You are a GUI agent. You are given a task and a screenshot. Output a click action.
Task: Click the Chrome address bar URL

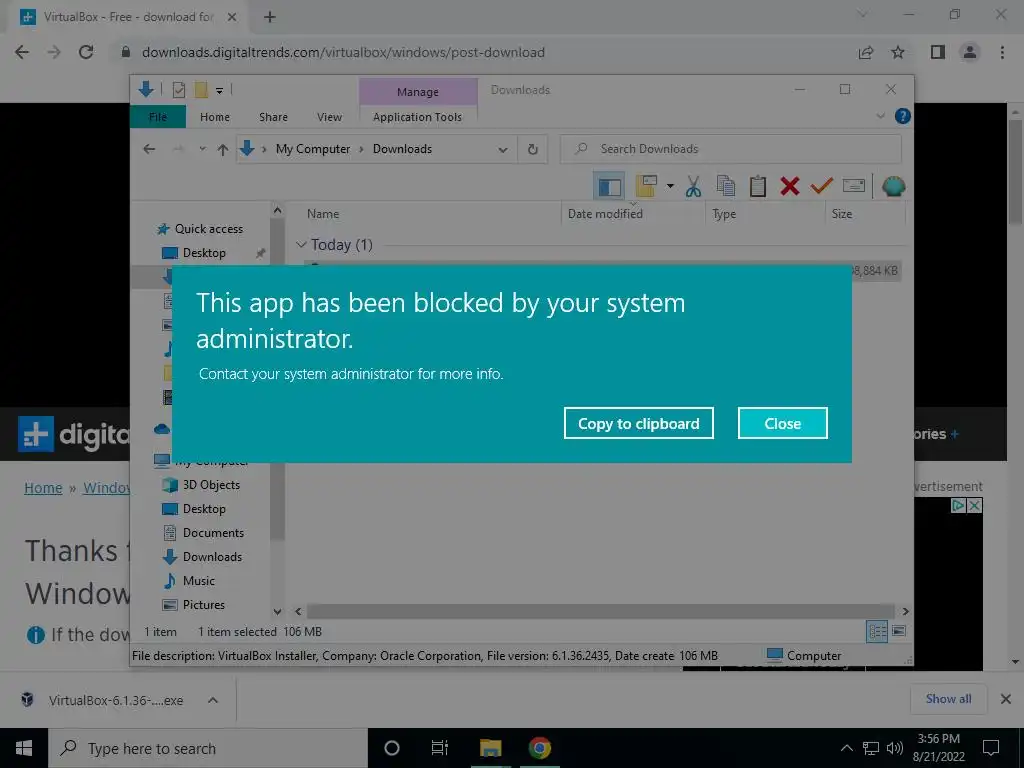click(x=343, y=52)
